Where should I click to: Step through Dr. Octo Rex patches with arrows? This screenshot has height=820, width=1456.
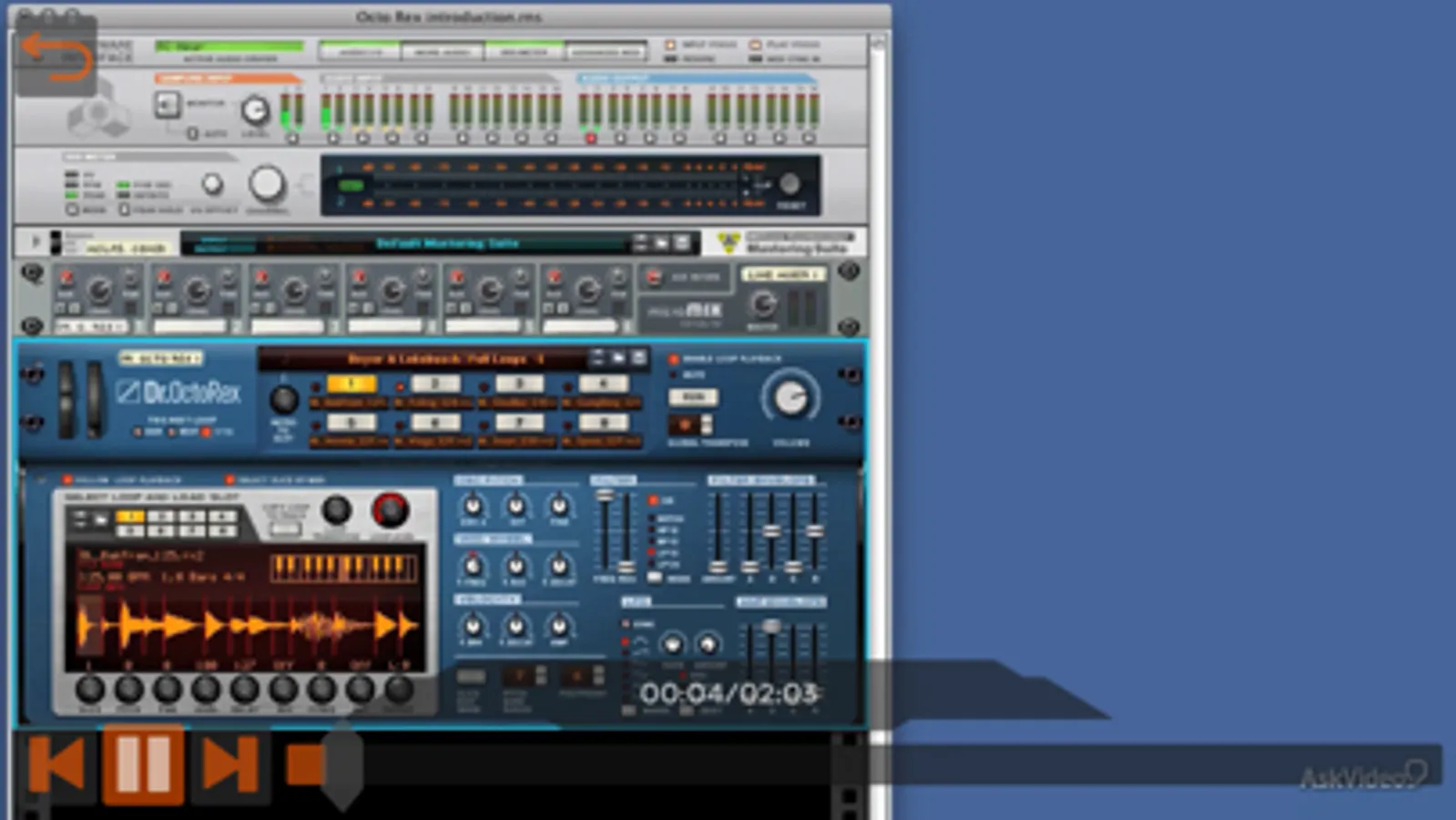click(597, 358)
